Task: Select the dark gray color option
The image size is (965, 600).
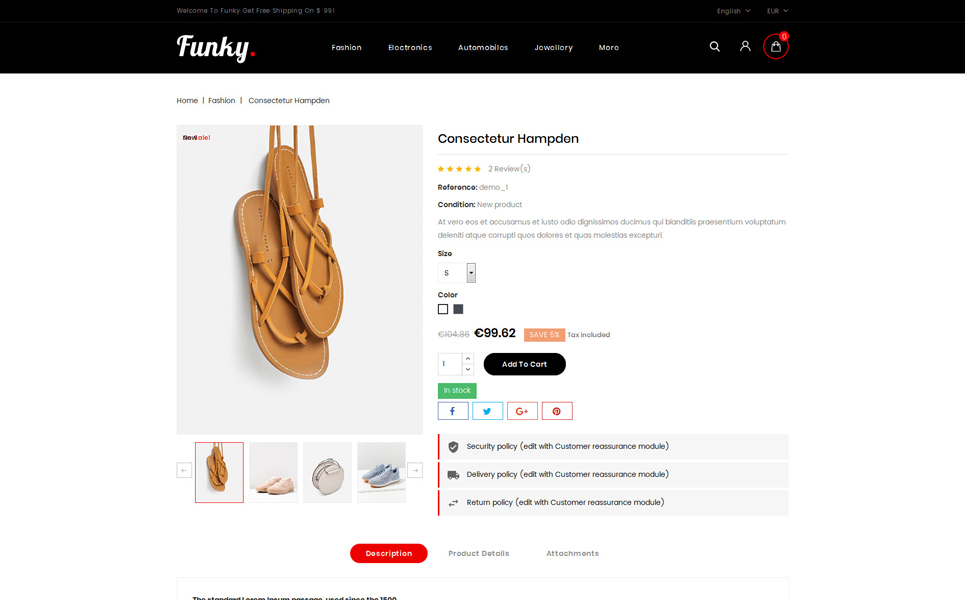Action: [458, 309]
